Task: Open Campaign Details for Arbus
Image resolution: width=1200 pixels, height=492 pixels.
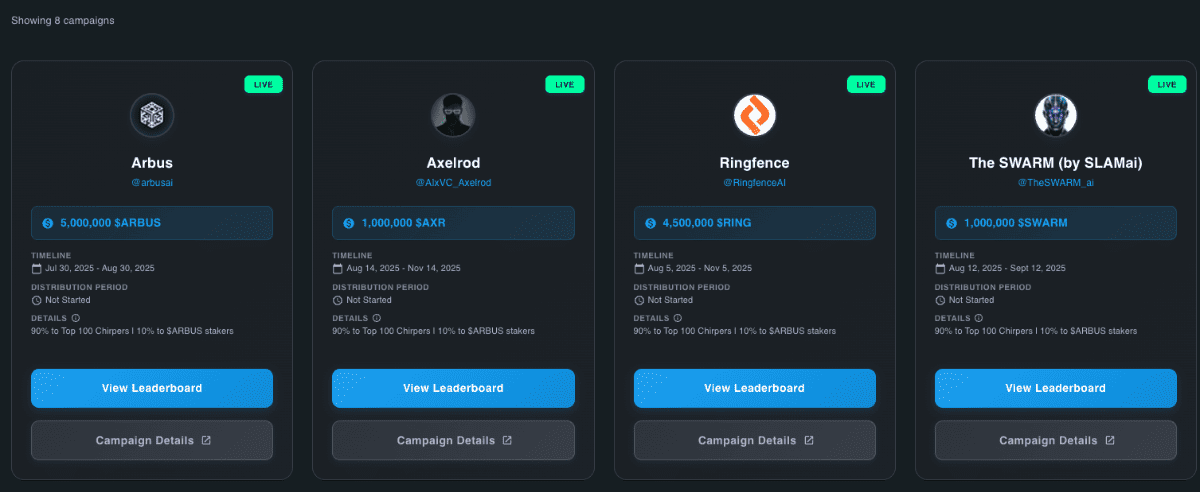Action: [152, 440]
